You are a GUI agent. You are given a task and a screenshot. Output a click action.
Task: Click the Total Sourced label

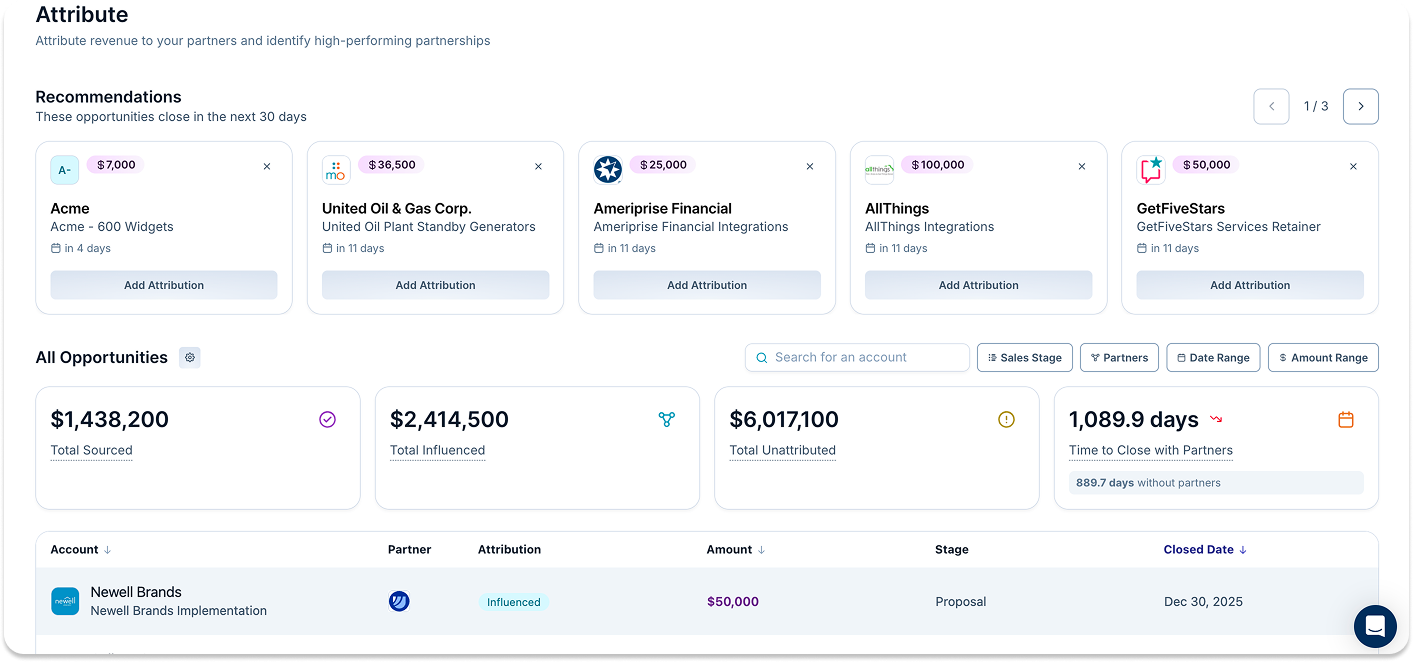pos(91,450)
